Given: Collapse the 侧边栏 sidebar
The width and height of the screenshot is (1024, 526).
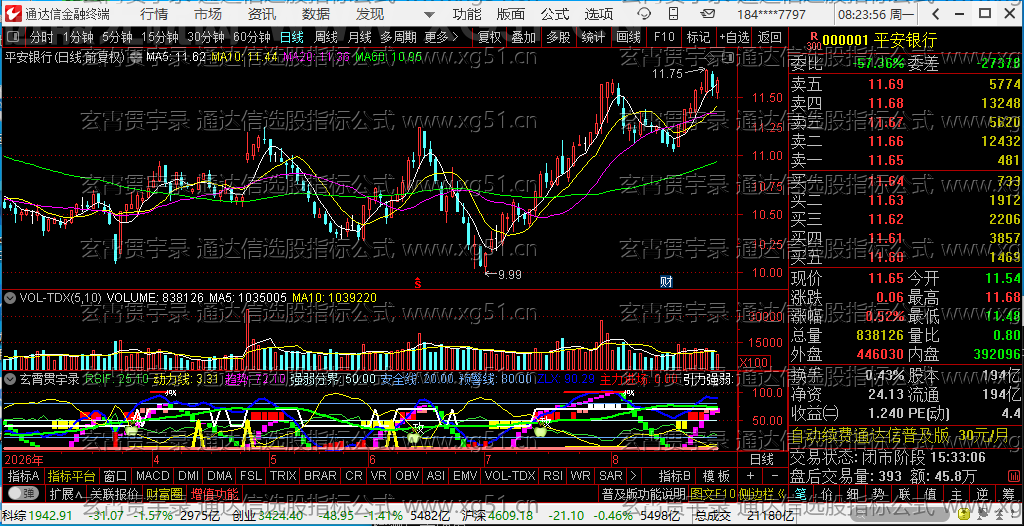Looking at the screenshot, I should point(761,493).
